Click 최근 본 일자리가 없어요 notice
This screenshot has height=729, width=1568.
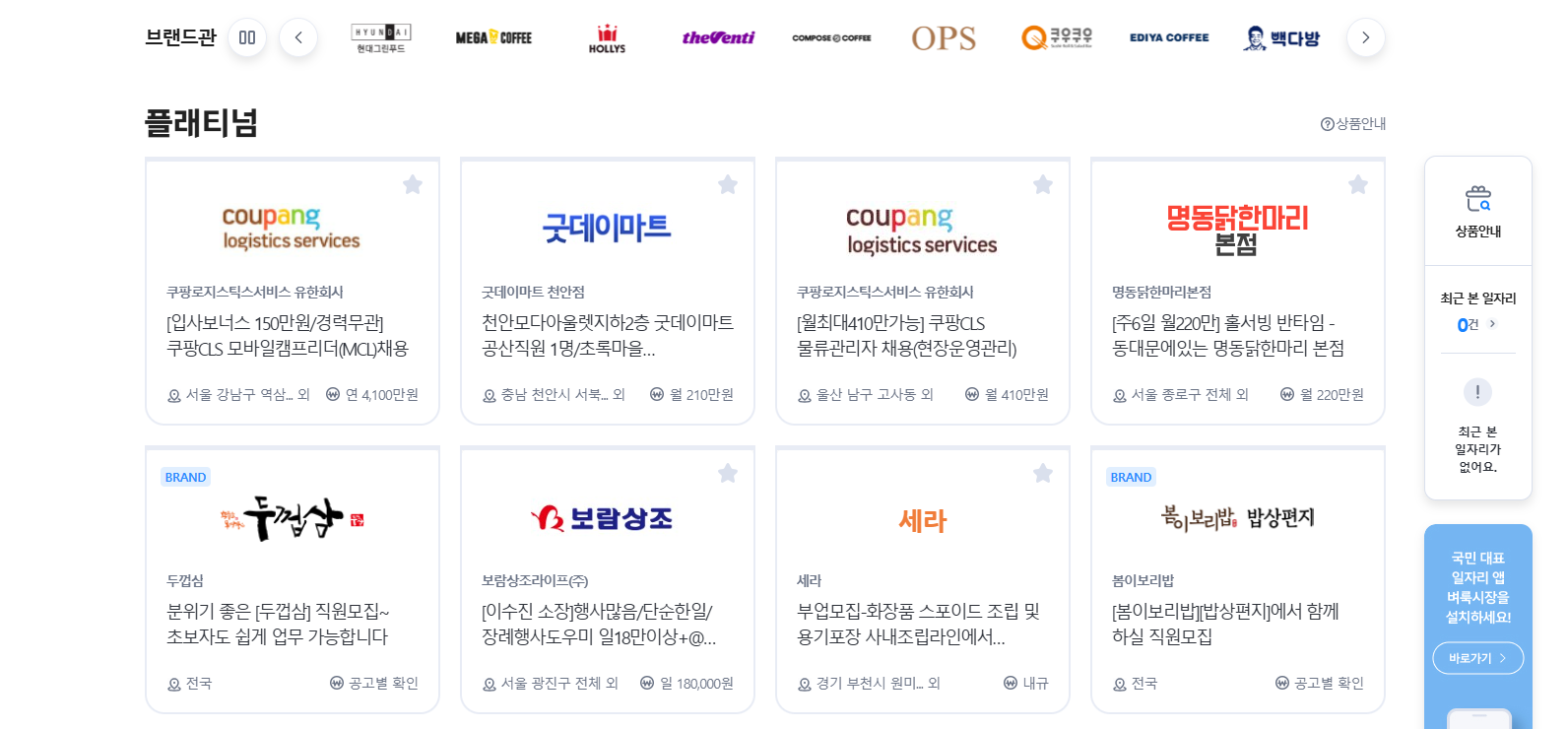1477,449
